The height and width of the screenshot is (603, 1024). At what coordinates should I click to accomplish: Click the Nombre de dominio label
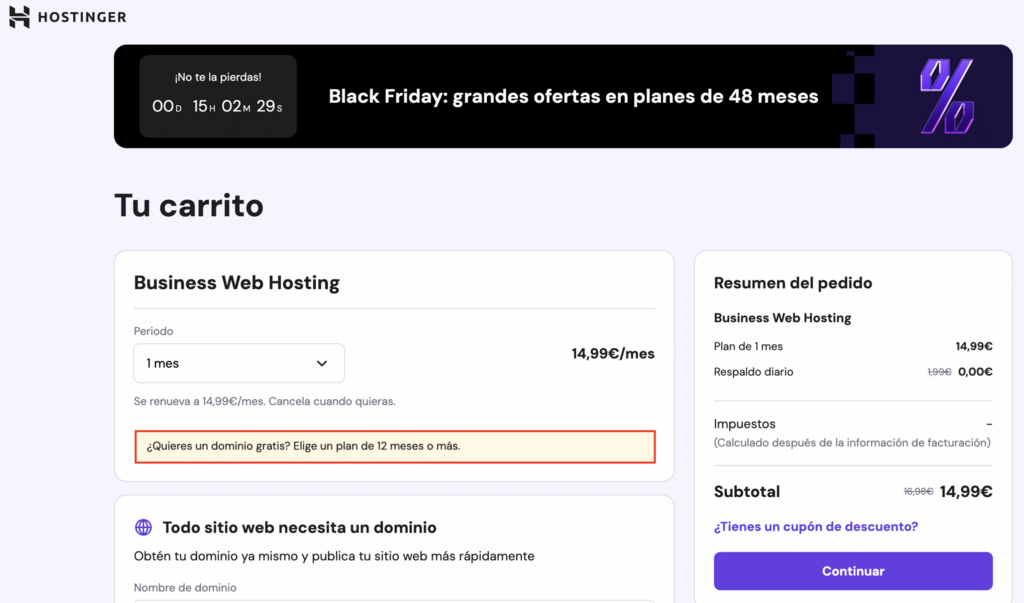(185, 588)
